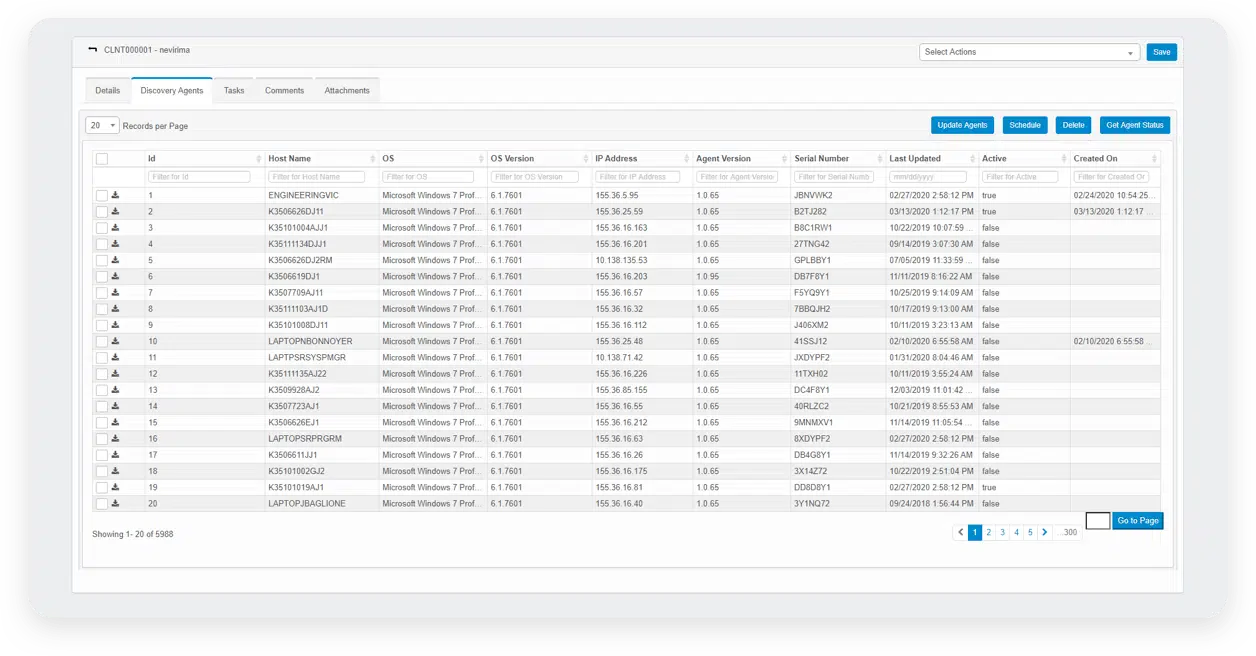Click download icon for LAPTOPJBAGLIONE row
The width and height of the screenshot is (1256, 656).
pyautogui.click(x=115, y=503)
